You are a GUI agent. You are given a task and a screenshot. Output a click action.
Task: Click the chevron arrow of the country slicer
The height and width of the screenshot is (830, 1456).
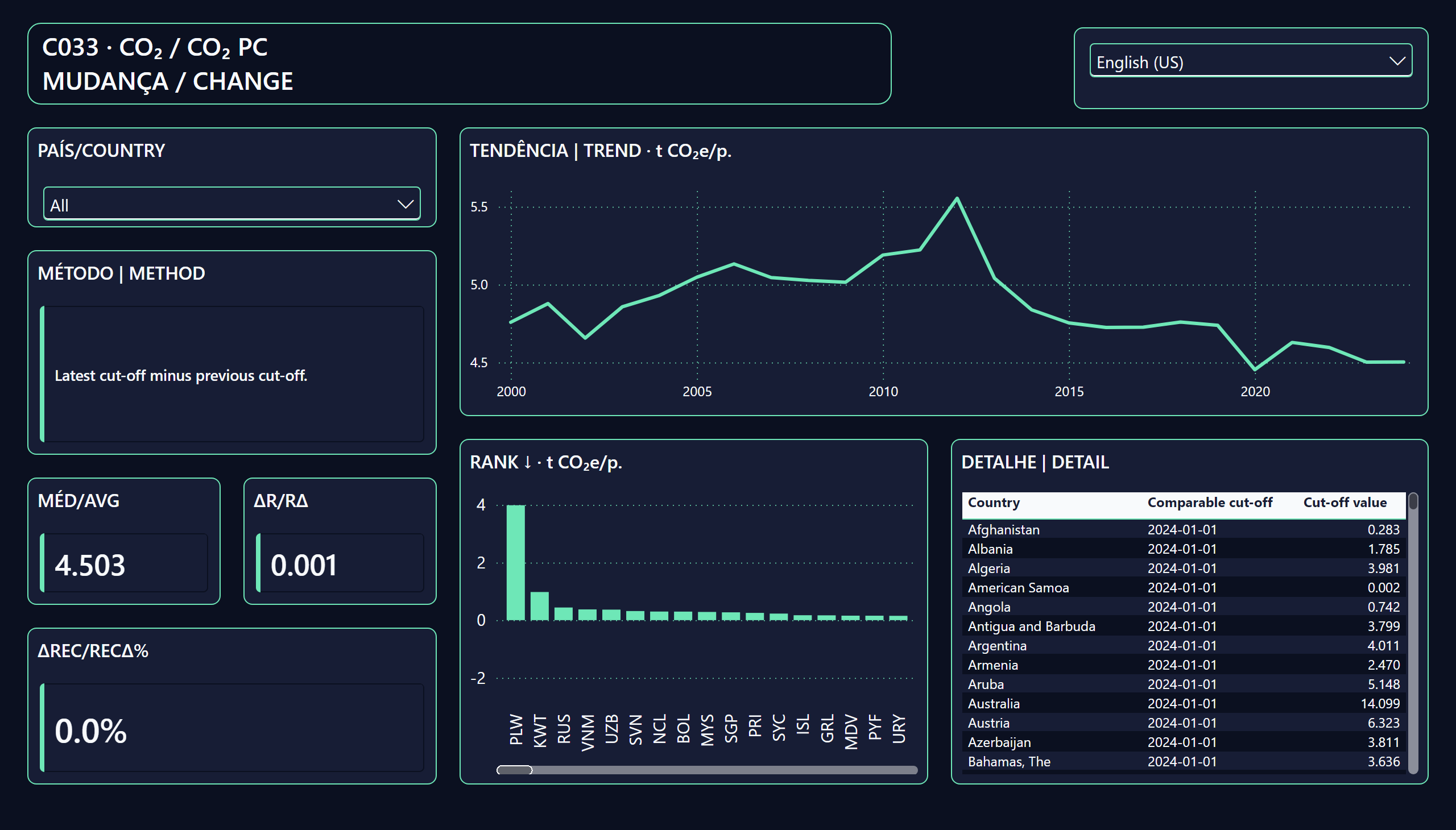tap(405, 204)
